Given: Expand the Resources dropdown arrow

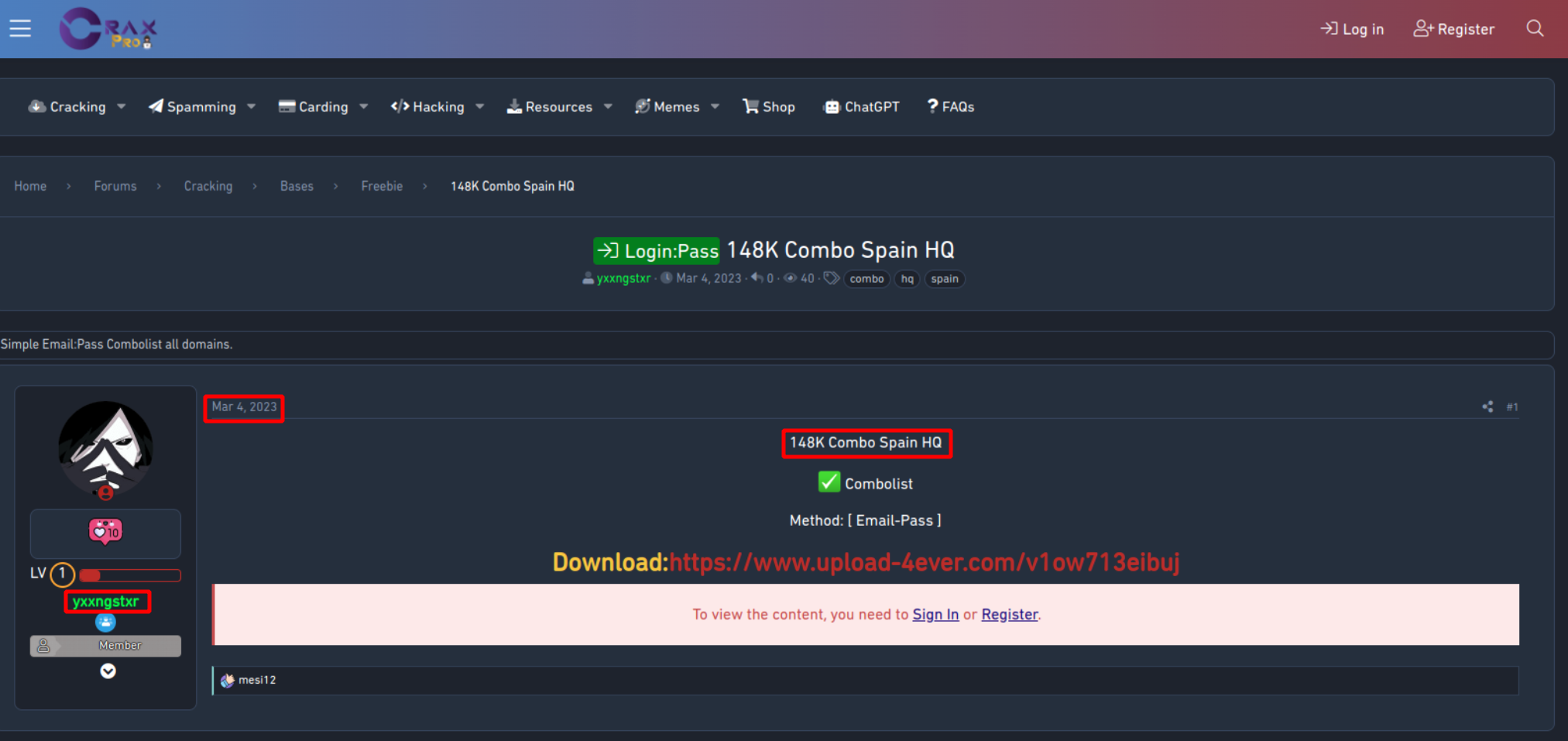Looking at the screenshot, I should [x=608, y=107].
